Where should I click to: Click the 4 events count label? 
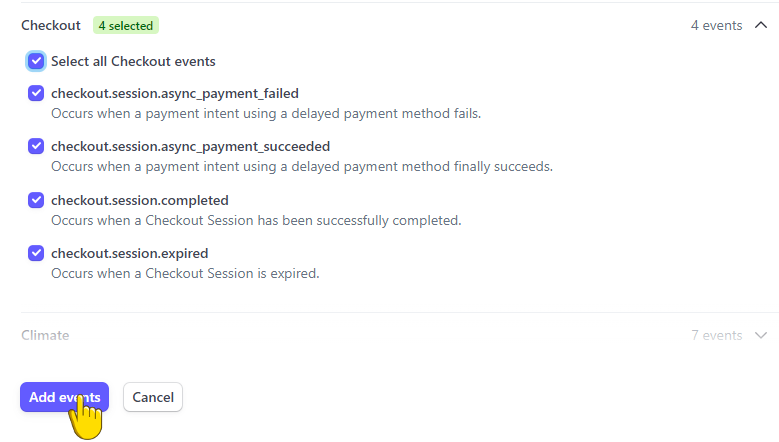(716, 25)
